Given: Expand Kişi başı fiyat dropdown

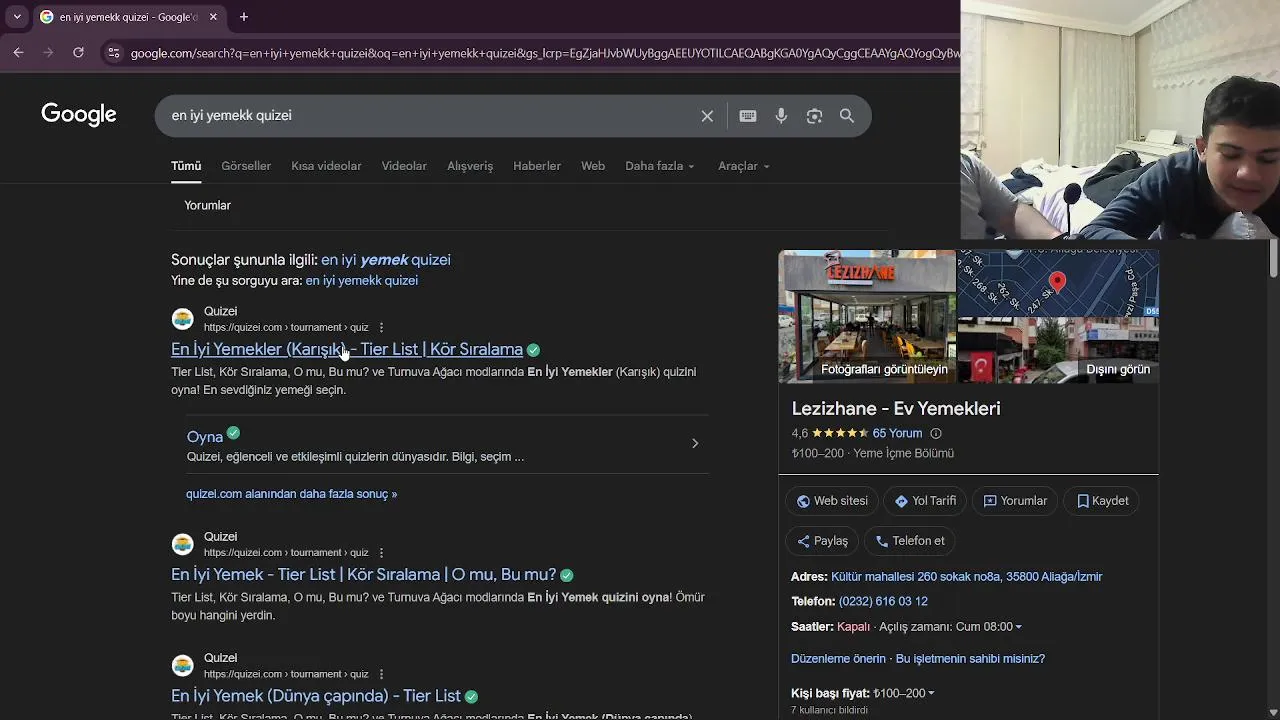Looking at the screenshot, I should (930, 693).
